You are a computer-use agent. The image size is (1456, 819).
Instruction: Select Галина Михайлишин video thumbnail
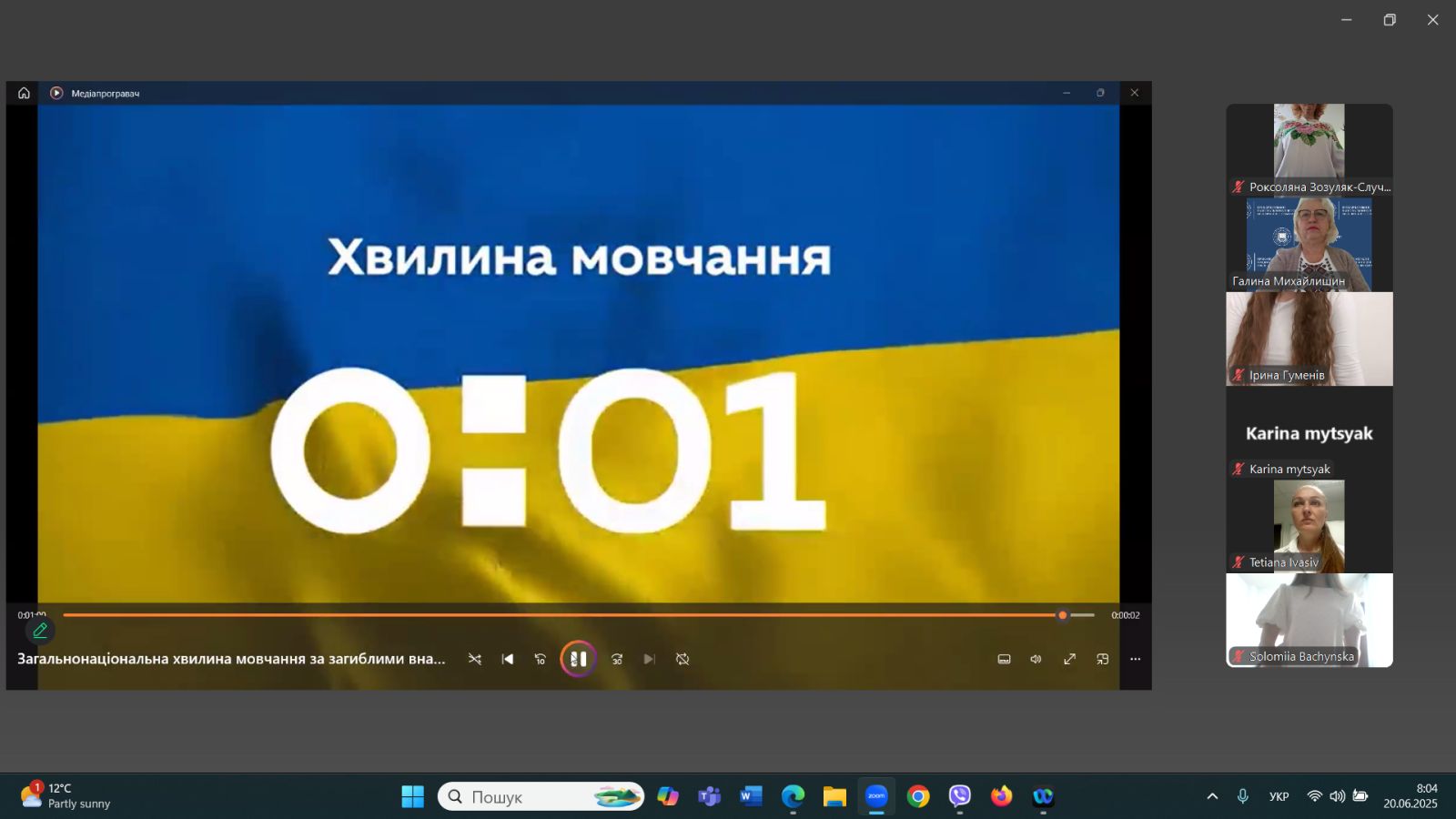pos(1309,244)
